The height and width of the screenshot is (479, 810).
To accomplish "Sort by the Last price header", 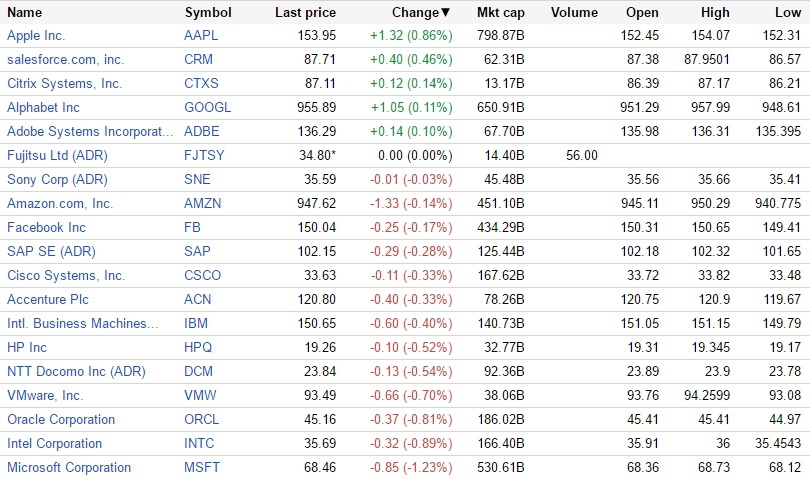I will tap(305, 13).
